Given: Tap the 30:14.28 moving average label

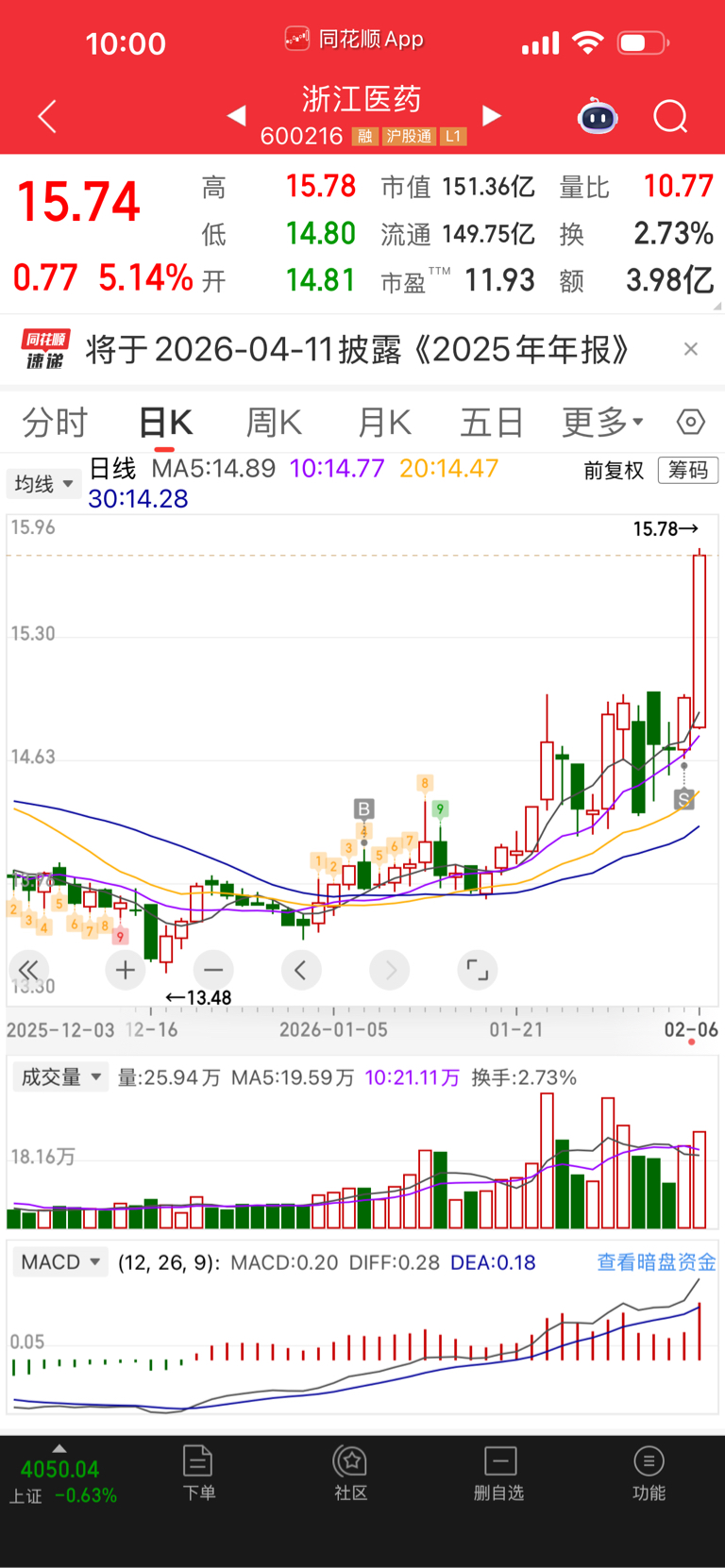Looking at the screenshot, I should pos(138,498).
